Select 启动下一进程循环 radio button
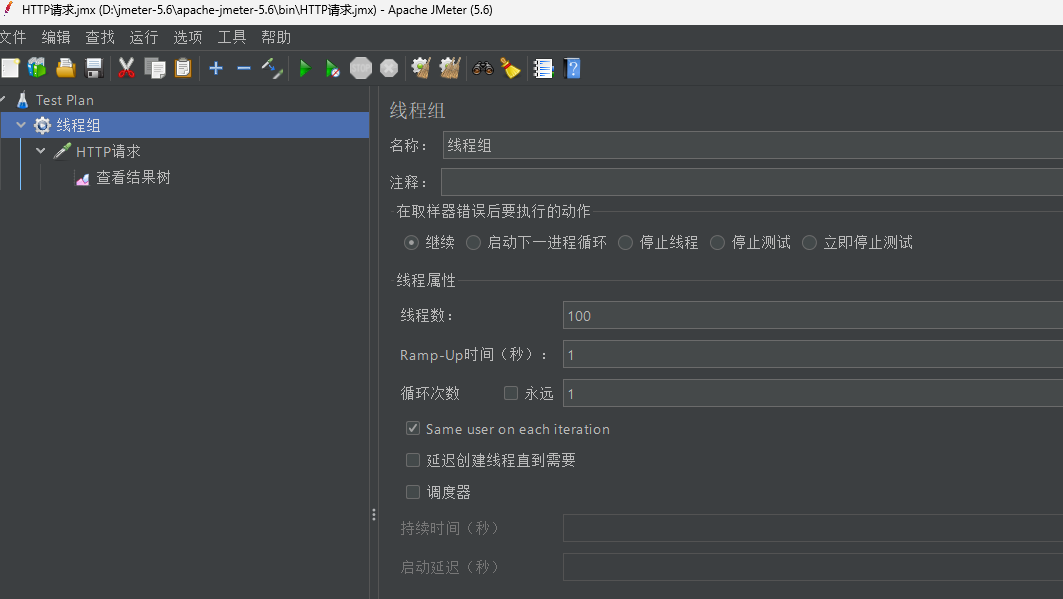Screen dimensions: 1063x599 [473, 243]
